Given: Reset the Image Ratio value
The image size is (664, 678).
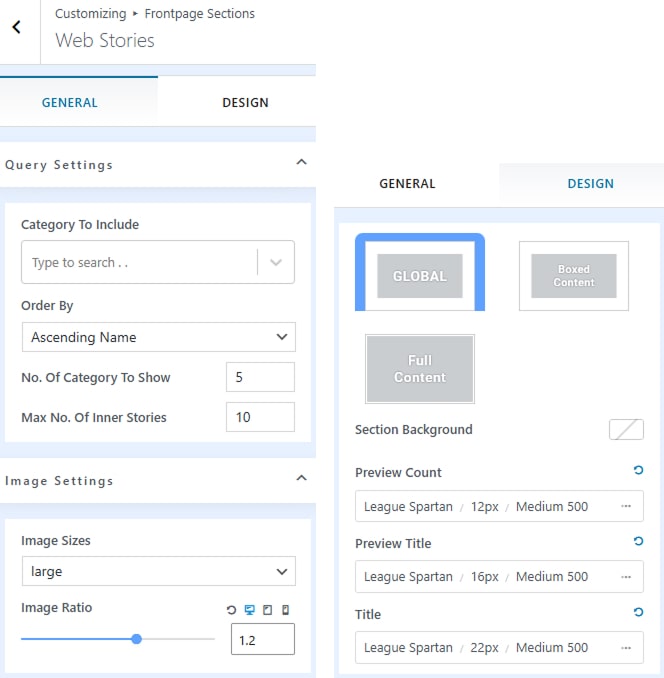Looking at the screenshot, I should click(x=232, y=609).
